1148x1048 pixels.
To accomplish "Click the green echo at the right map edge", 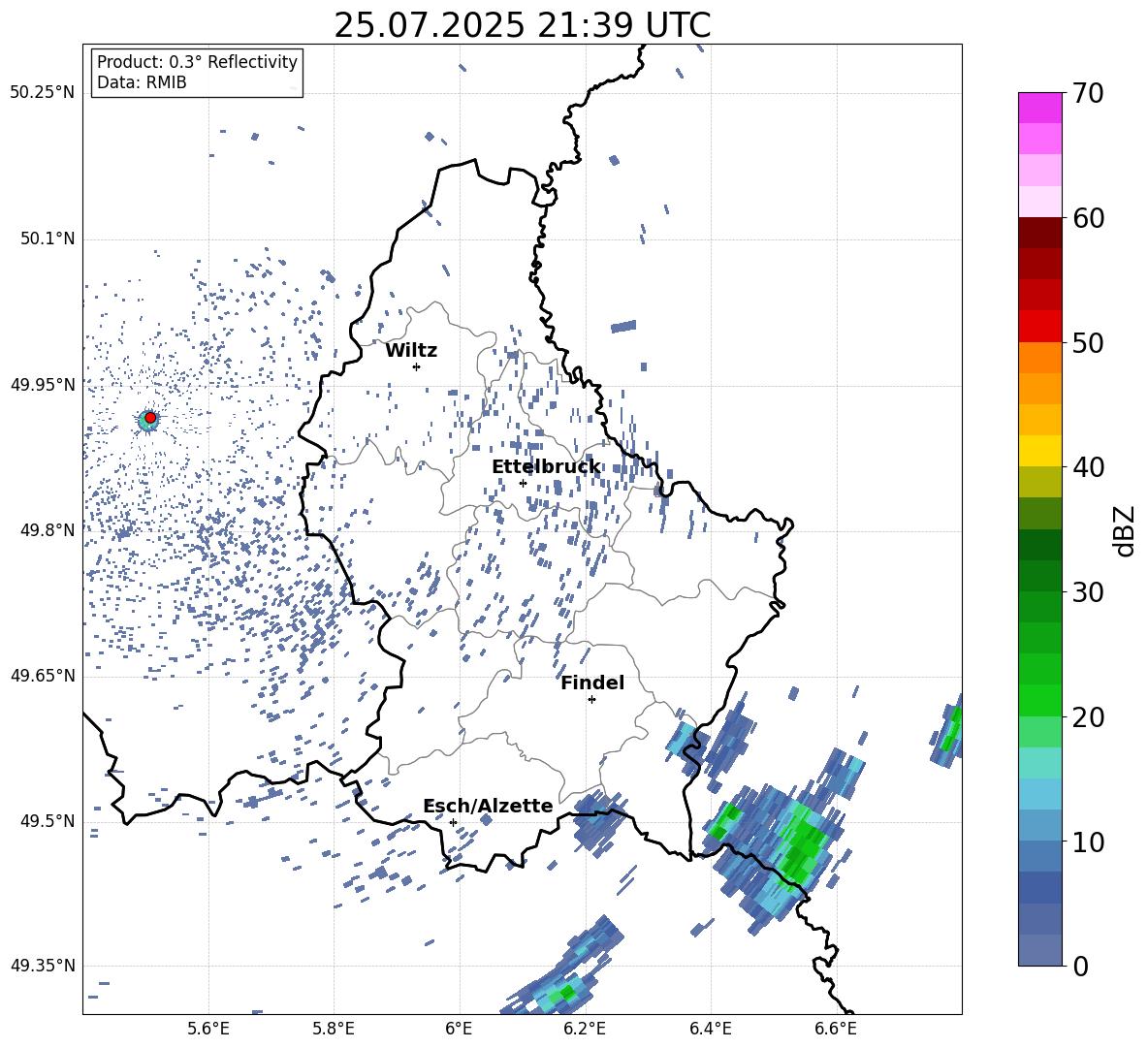I will point(947,730).
